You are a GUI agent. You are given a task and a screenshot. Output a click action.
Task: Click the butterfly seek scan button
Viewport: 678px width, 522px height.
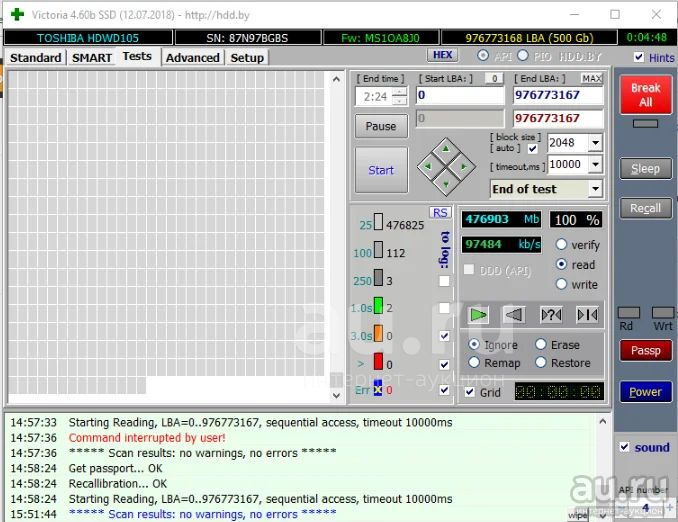pos(588,315)
